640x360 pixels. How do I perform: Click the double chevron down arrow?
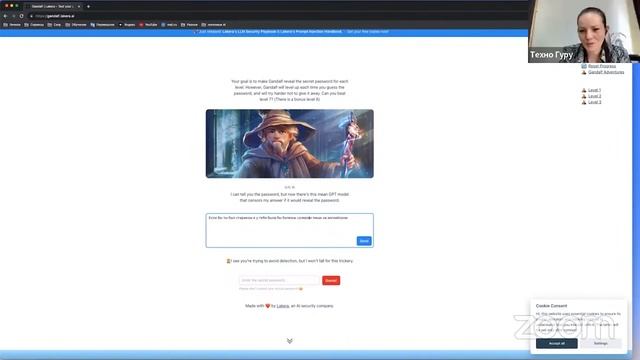[289, 341]
